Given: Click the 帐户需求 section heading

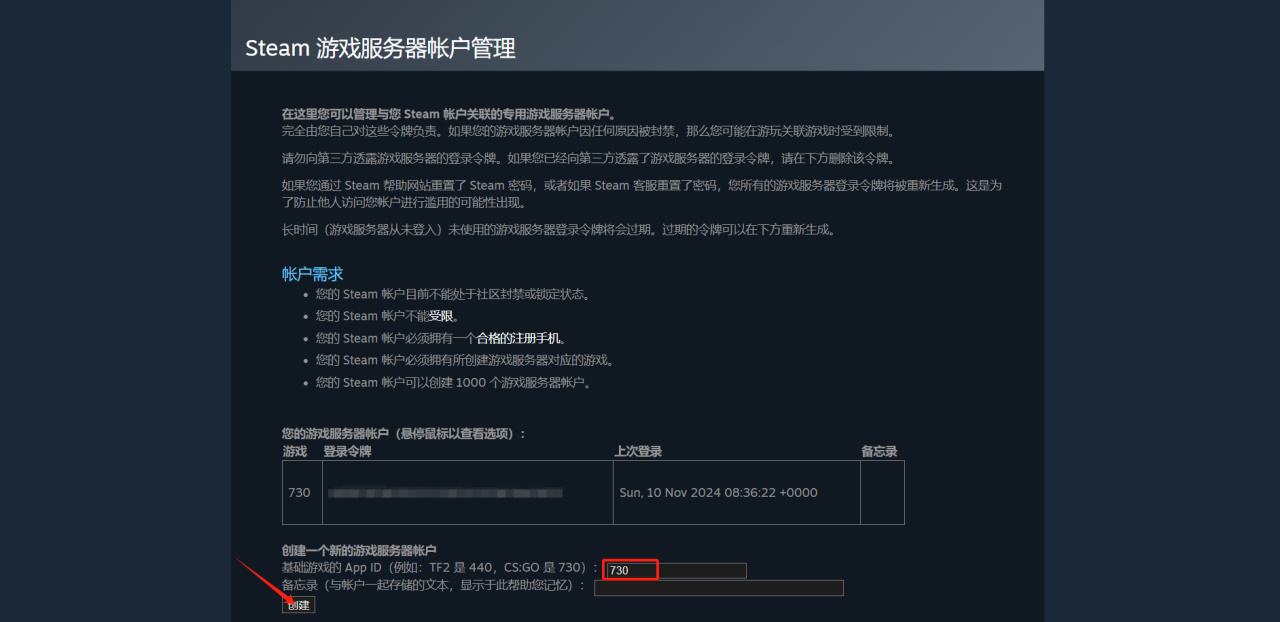Looking at the screenshot, I should (x=313, y=274).
